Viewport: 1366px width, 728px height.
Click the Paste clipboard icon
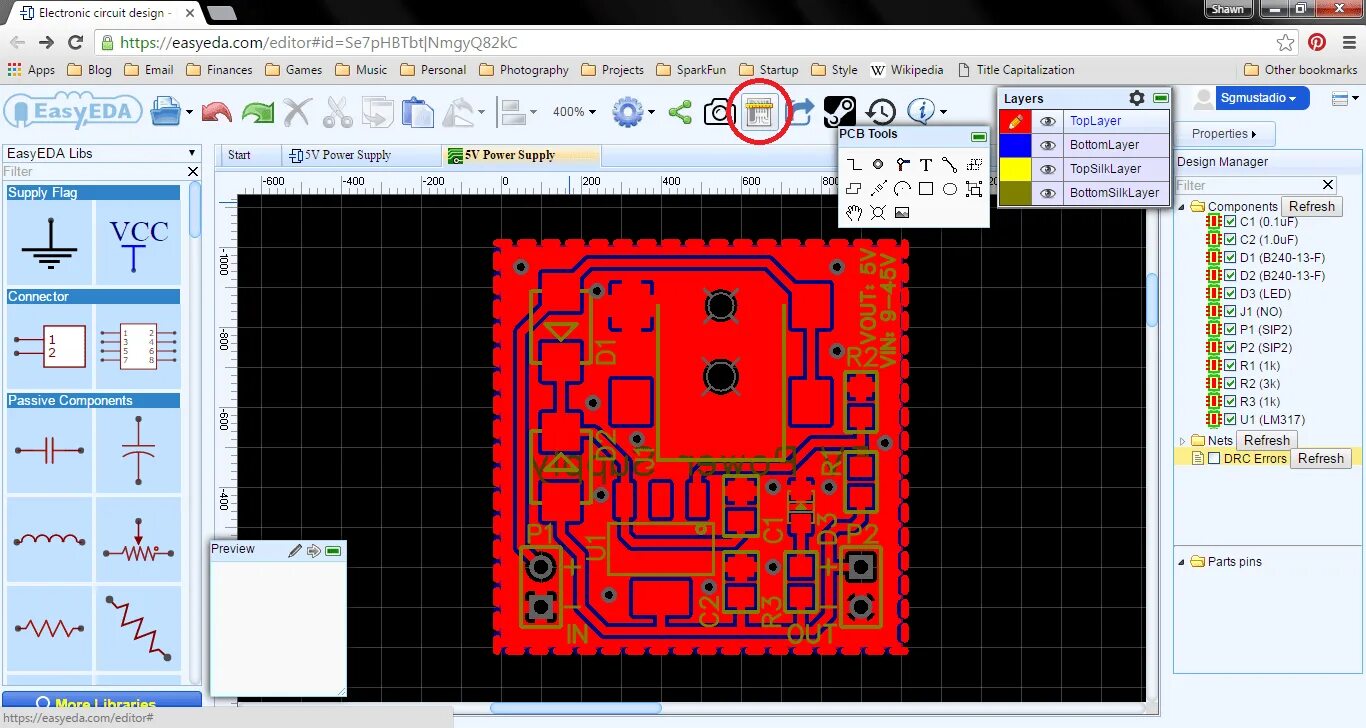[417, 111]
